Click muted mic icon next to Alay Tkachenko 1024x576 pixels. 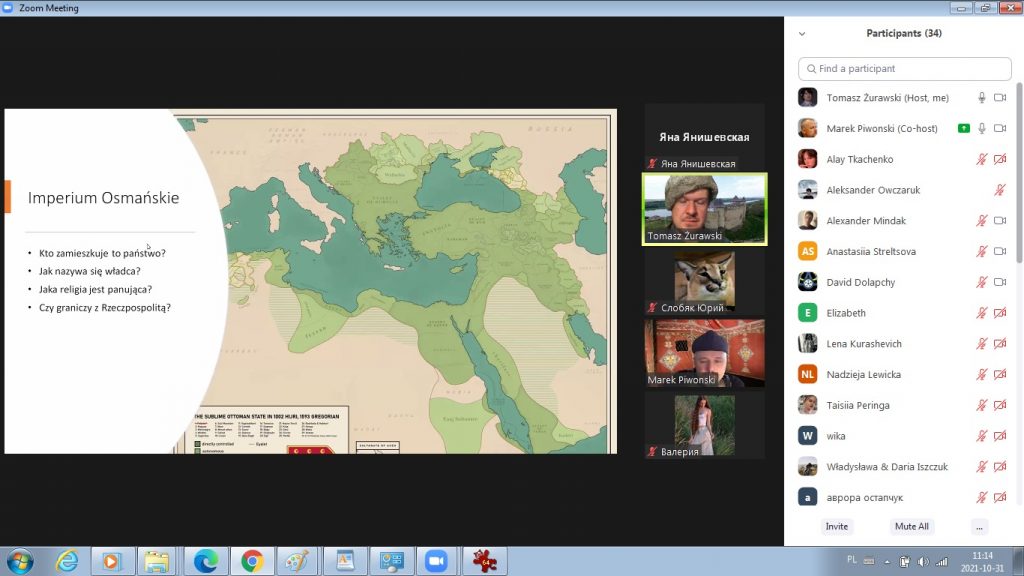[982, 160]
